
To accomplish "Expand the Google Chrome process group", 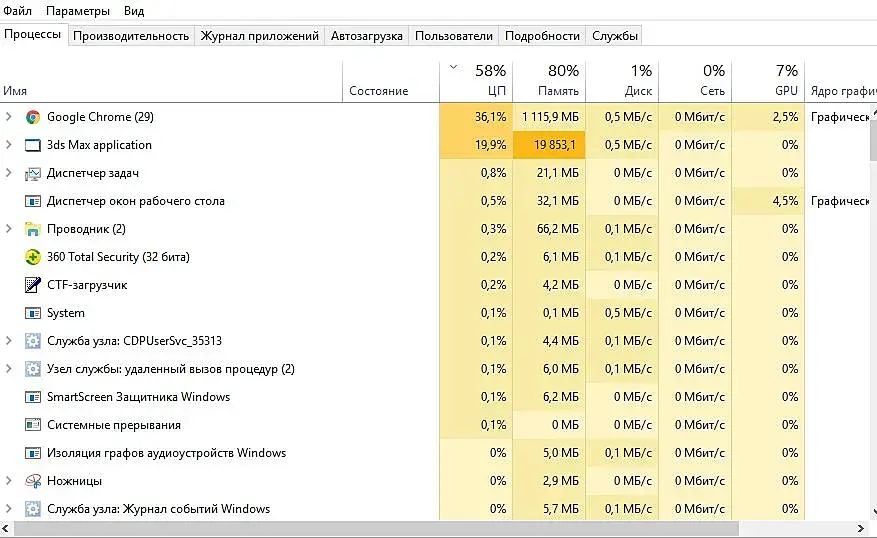I will pyautogui.click(x=8, y=117).
